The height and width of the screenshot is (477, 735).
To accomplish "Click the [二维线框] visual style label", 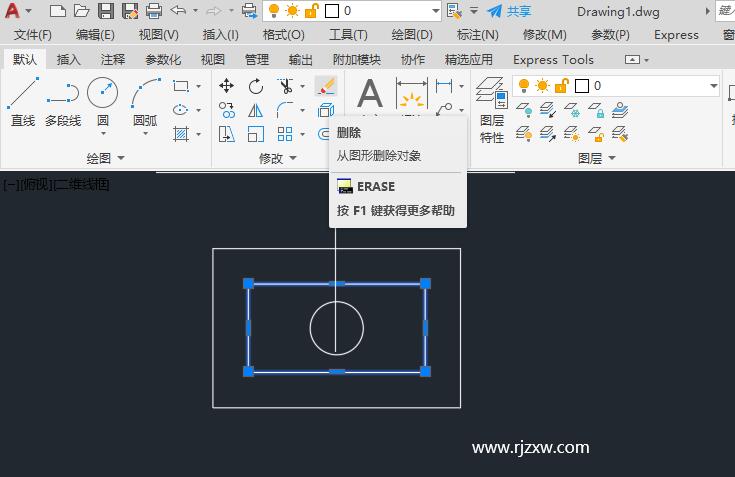I will (x=82, y=185).
